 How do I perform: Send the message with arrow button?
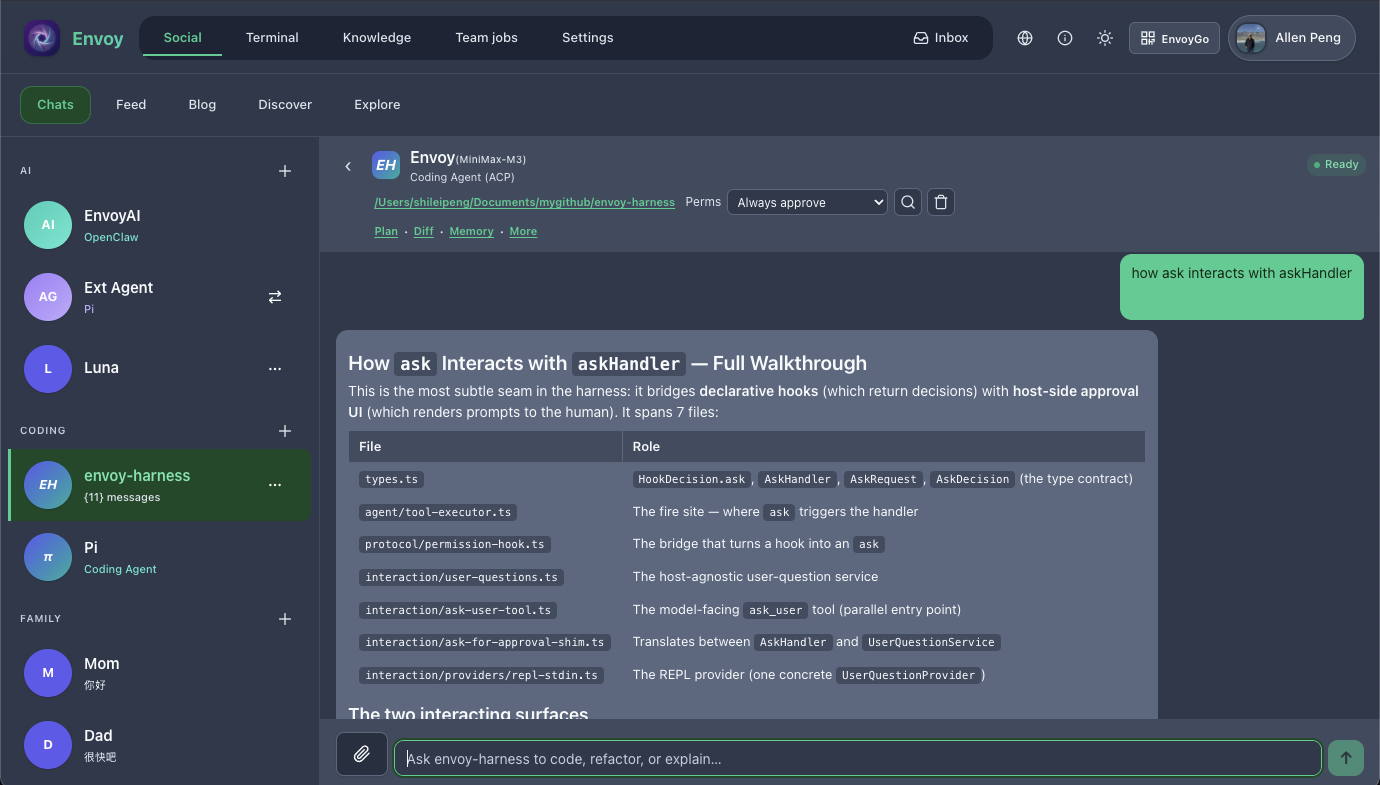(x=1346, y=757)
